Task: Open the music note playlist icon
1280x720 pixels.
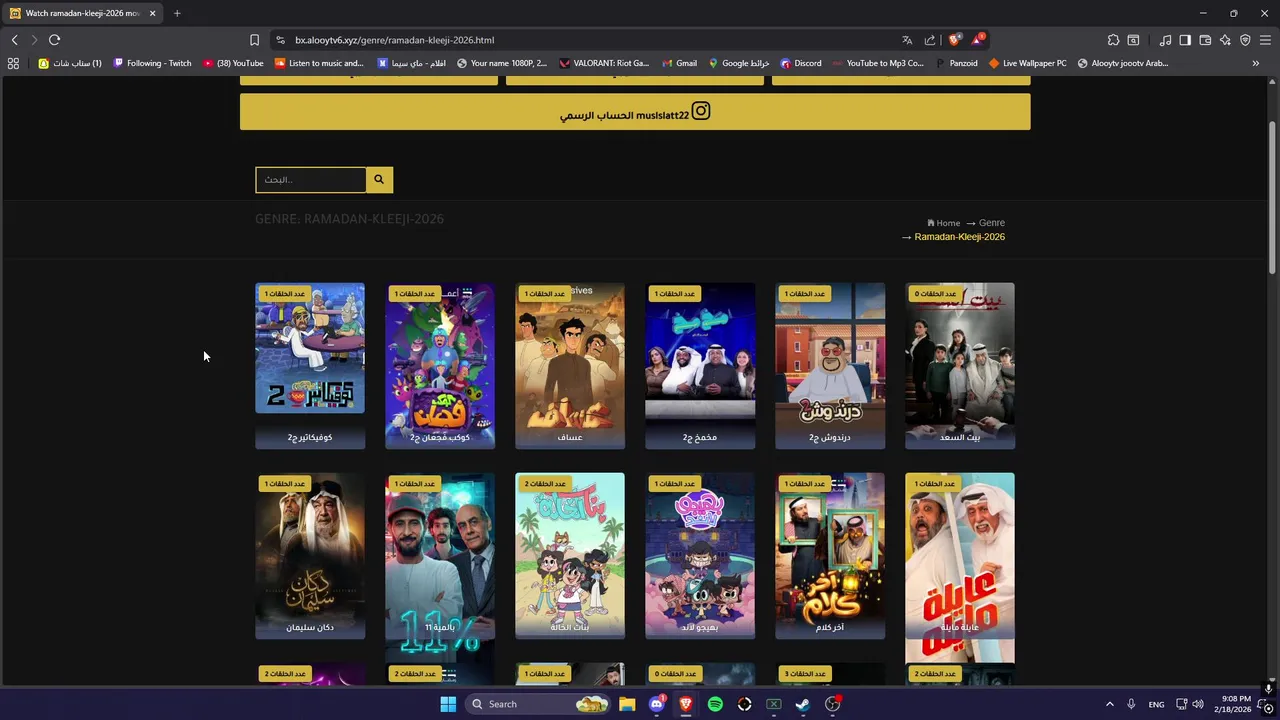Action: [x=1165, y=40]
